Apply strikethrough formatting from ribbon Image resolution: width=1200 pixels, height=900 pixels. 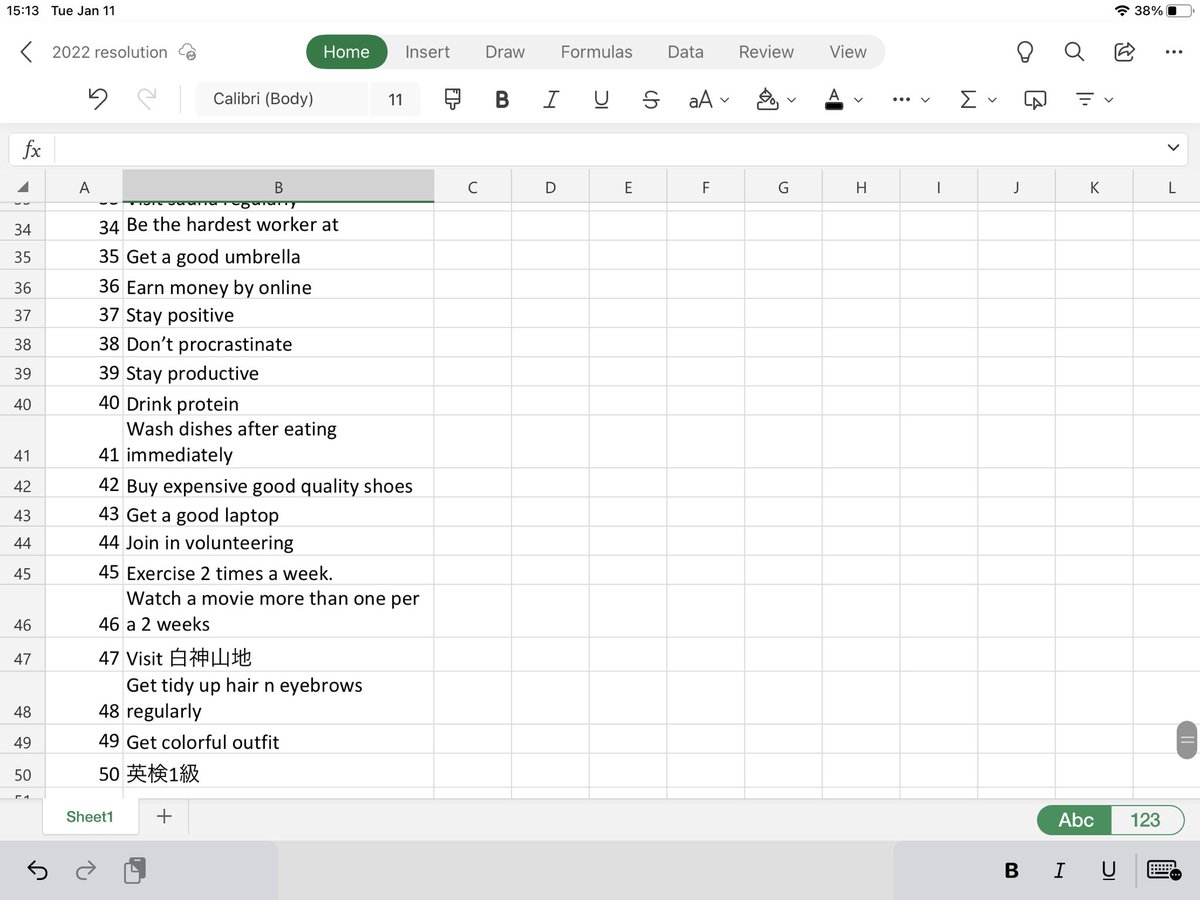coord(651,99)
